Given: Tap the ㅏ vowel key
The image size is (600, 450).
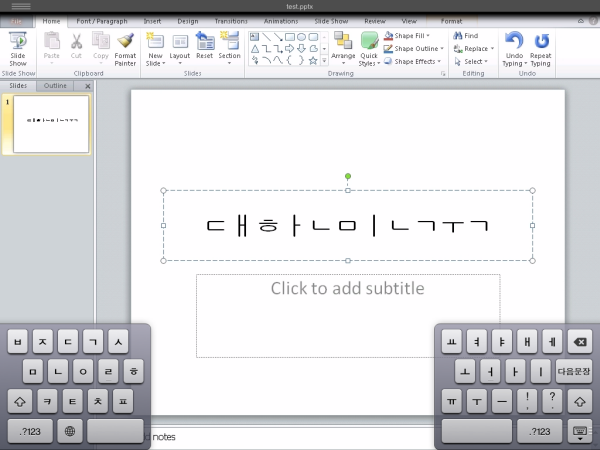Looking at the screenshot, I should click(515, 372).
